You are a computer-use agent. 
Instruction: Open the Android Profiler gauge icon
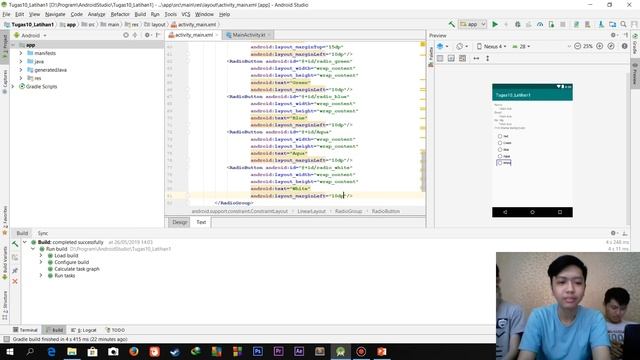[x=540, y=24]
